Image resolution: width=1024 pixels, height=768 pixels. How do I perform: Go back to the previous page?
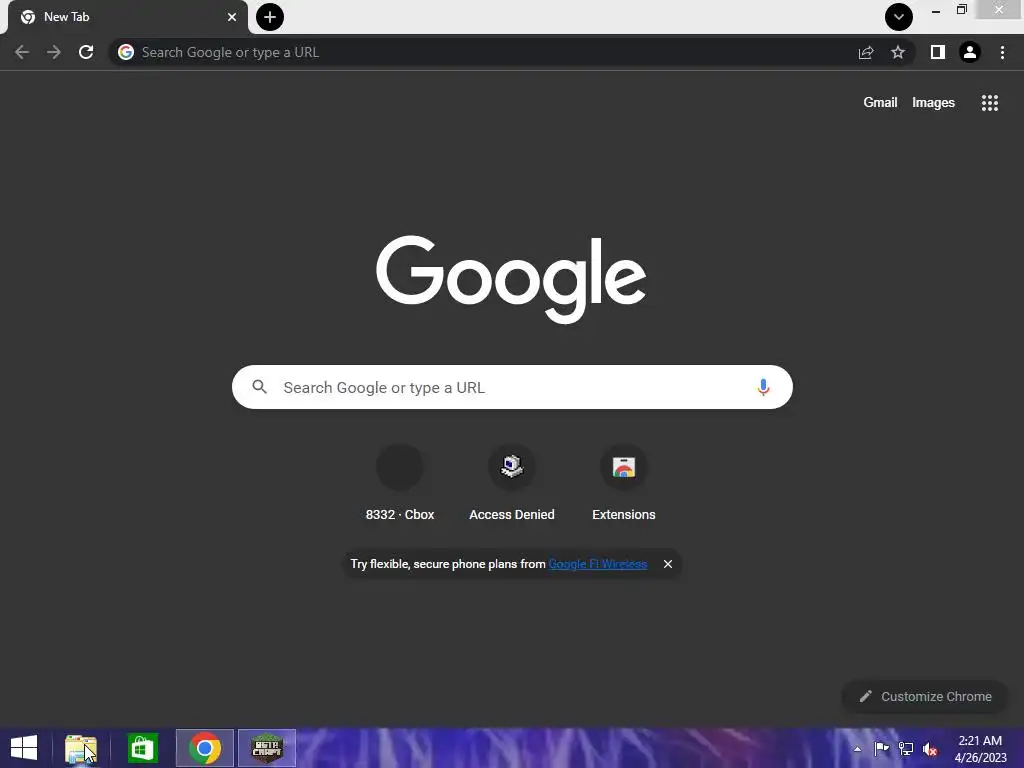[x=22, y=52]
